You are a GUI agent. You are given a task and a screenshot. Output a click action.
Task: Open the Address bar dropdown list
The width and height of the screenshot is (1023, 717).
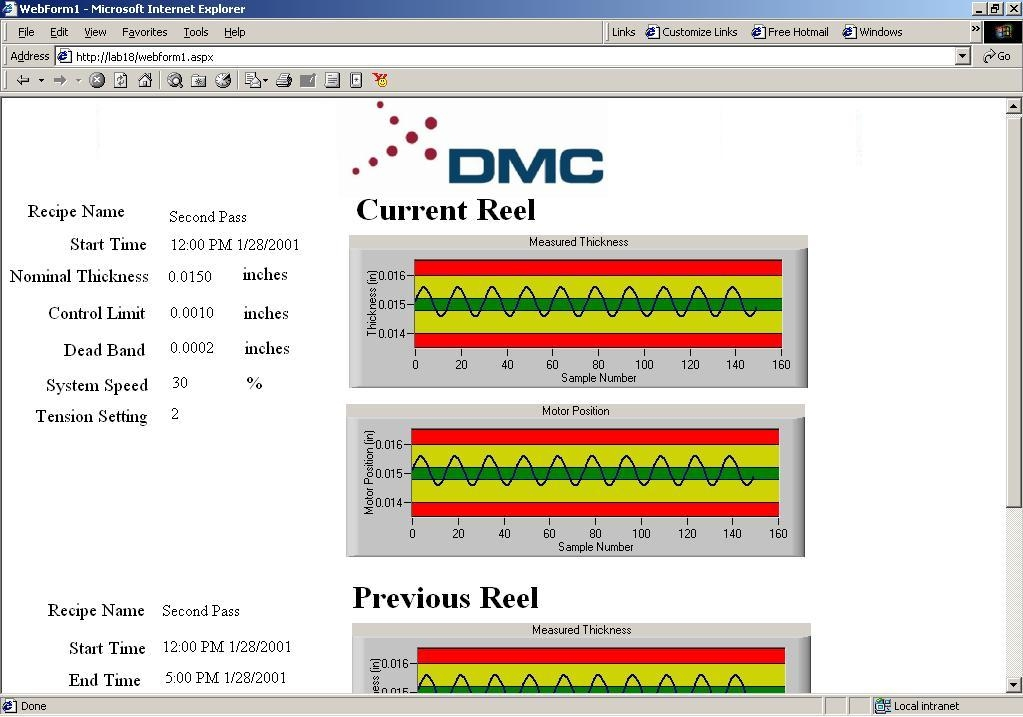pyautogui.click(x=962, y=56)
